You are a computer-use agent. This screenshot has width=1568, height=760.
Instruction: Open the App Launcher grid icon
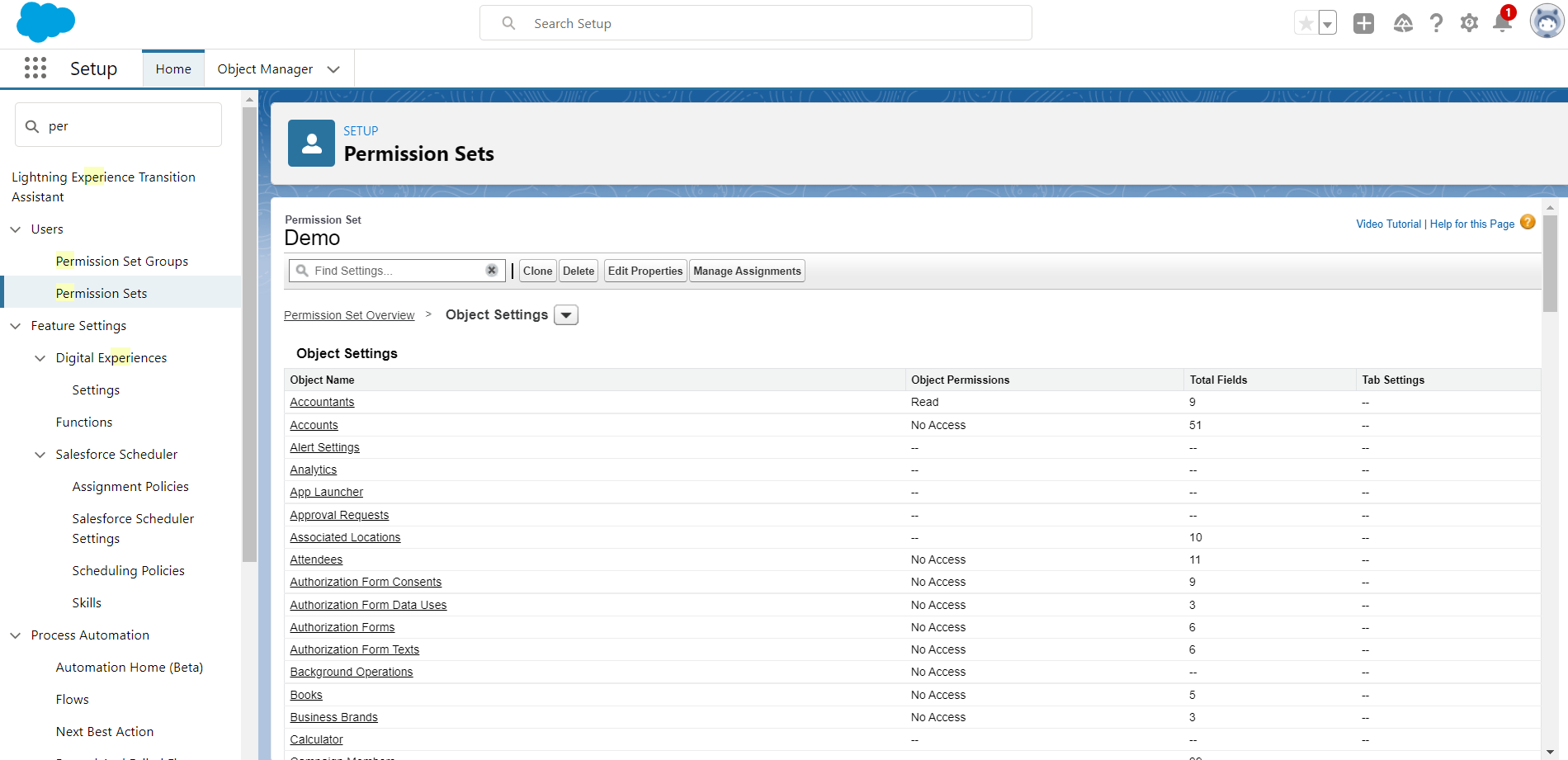(35, 68)
